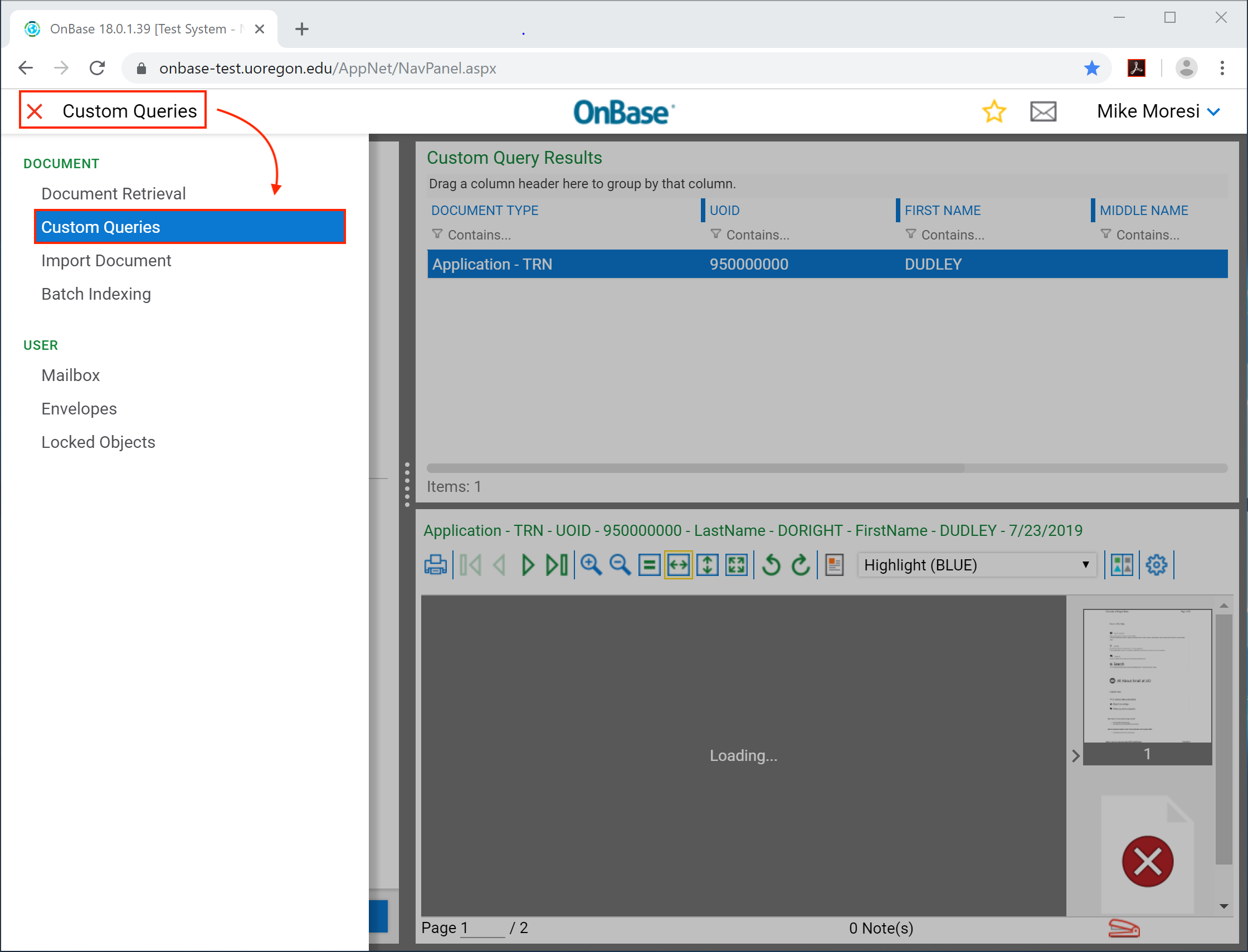The image size is (1248, 952).
Task: Click thumbnail scrollbar down arrow
Action: point(1223,906)
